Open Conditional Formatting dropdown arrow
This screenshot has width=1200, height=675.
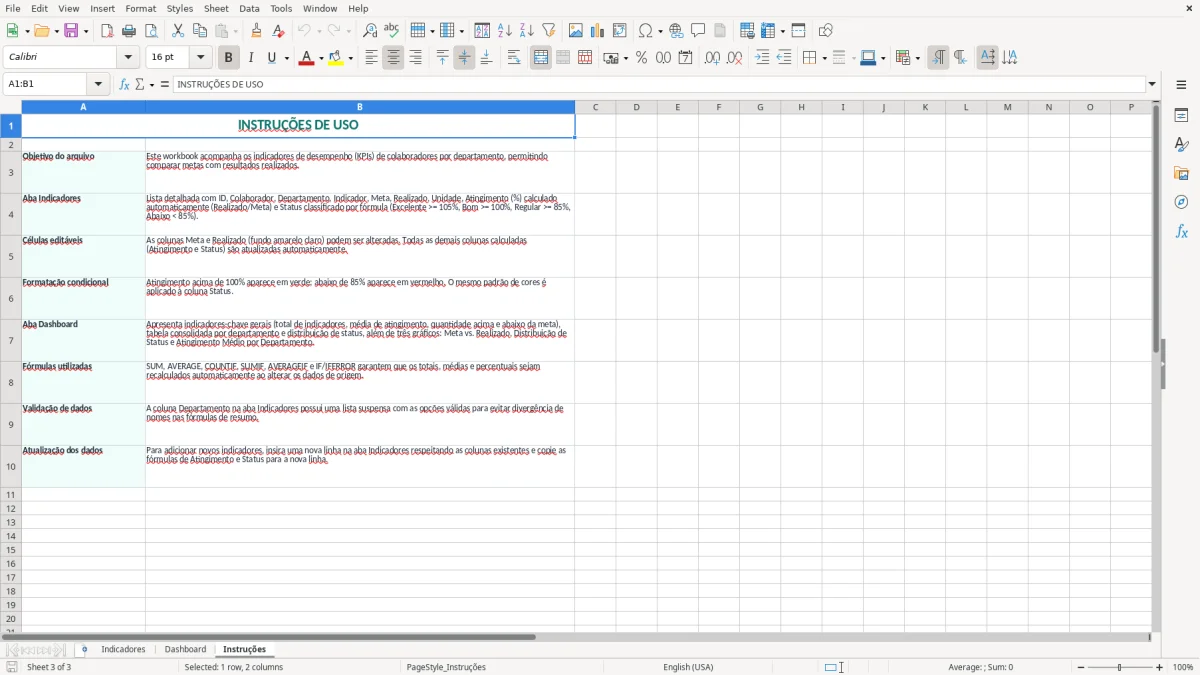point(918,58)
